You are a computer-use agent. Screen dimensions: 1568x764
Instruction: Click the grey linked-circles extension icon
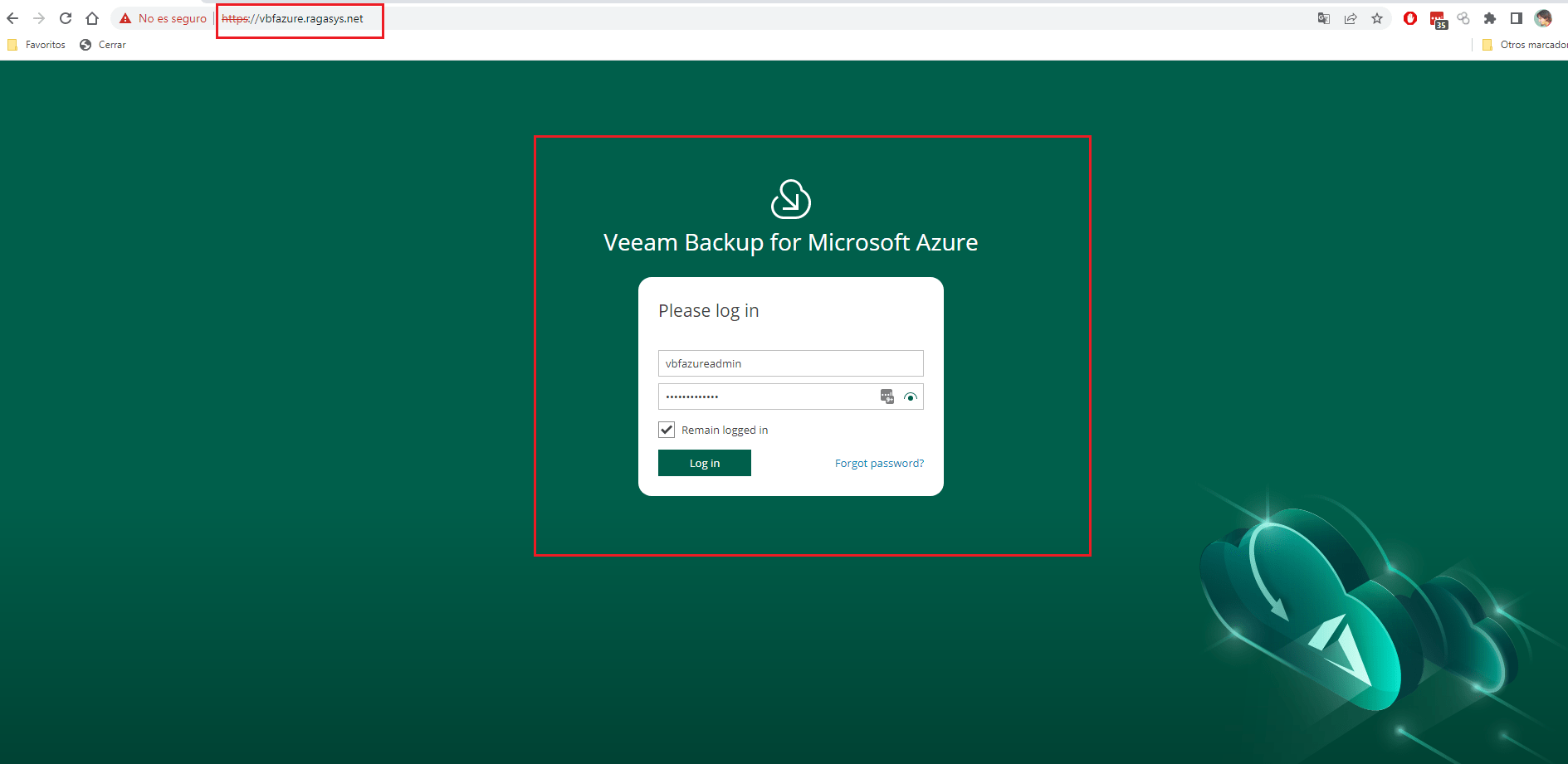(1463, 18)
